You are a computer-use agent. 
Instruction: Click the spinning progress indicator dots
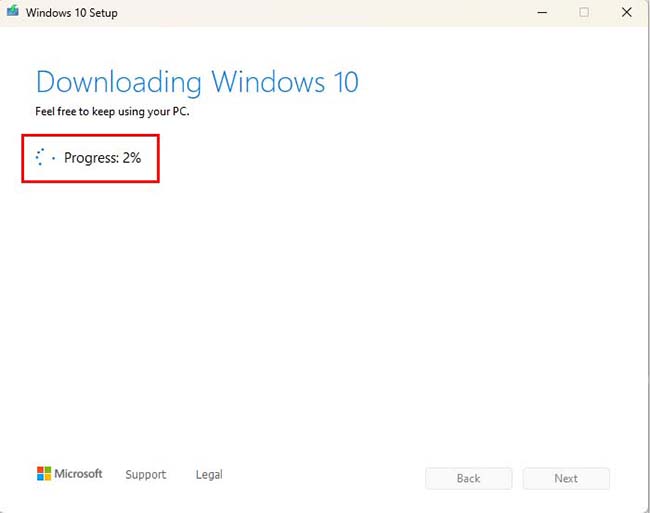coord(45,157)
